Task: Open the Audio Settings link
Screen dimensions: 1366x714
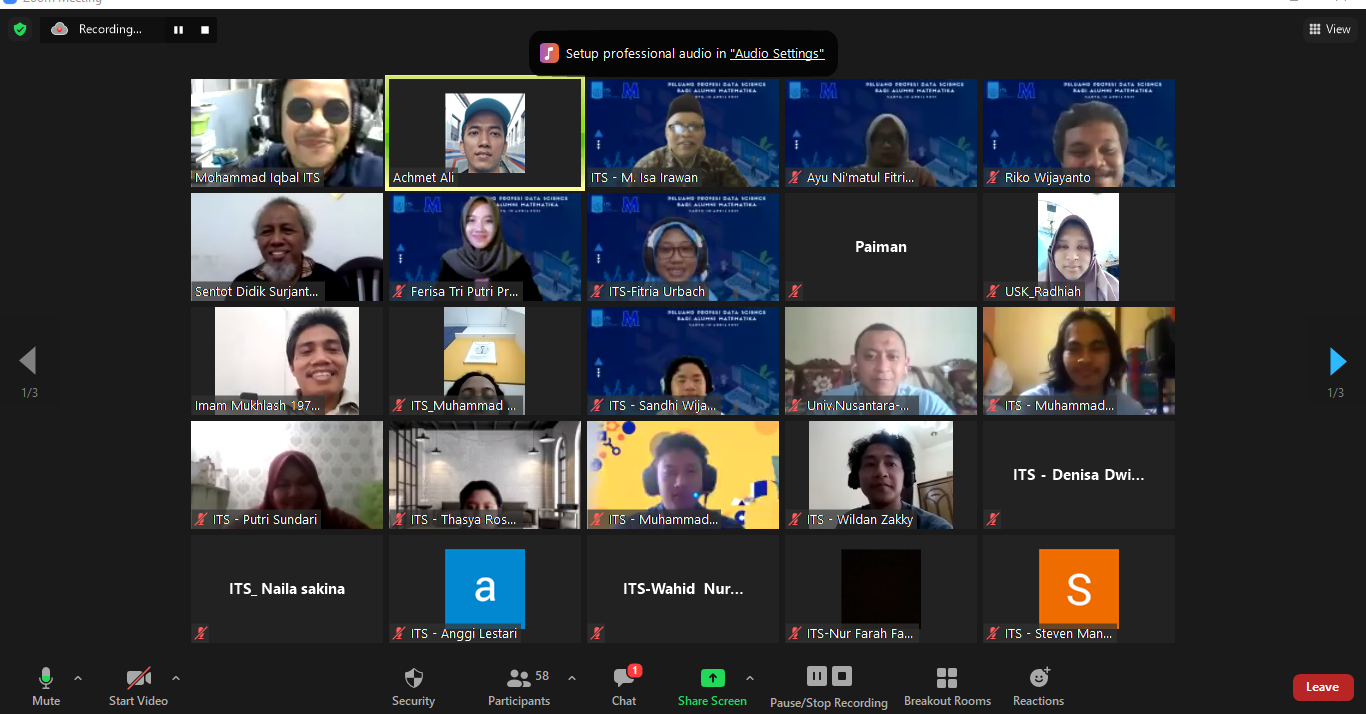Action: click(777, 54)
